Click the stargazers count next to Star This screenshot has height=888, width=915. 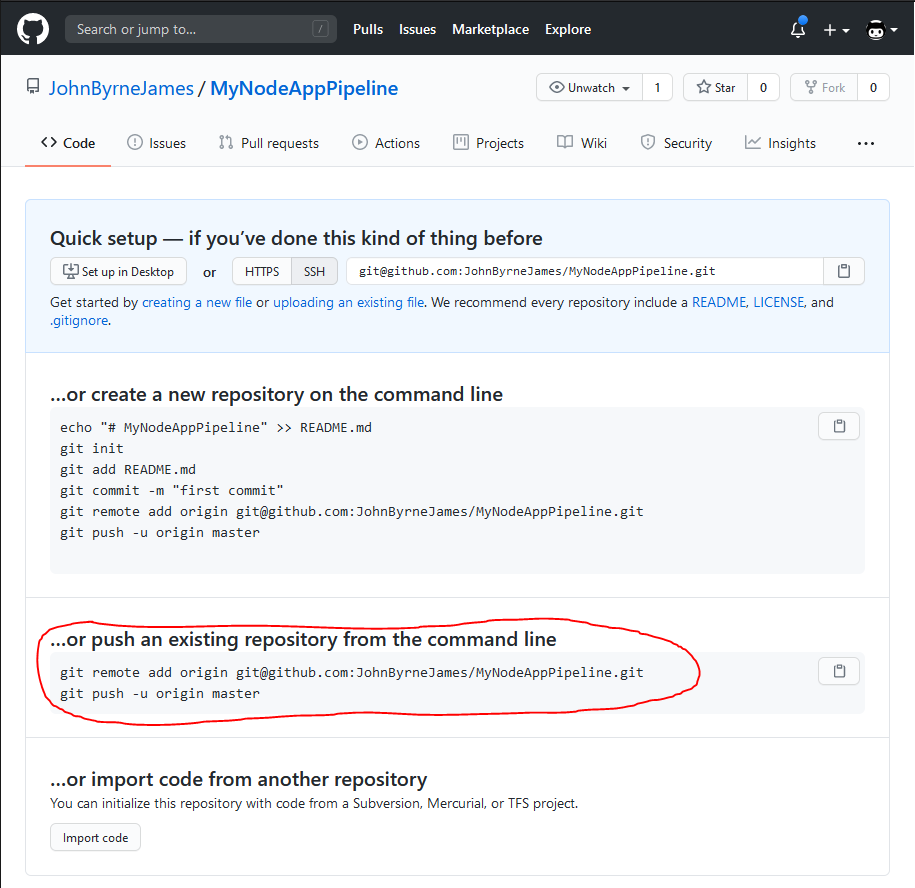click(763, 88)
